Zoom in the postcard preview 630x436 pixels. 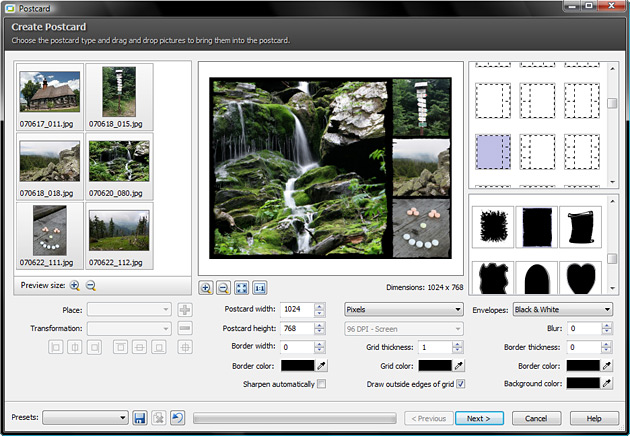(206, 288)
